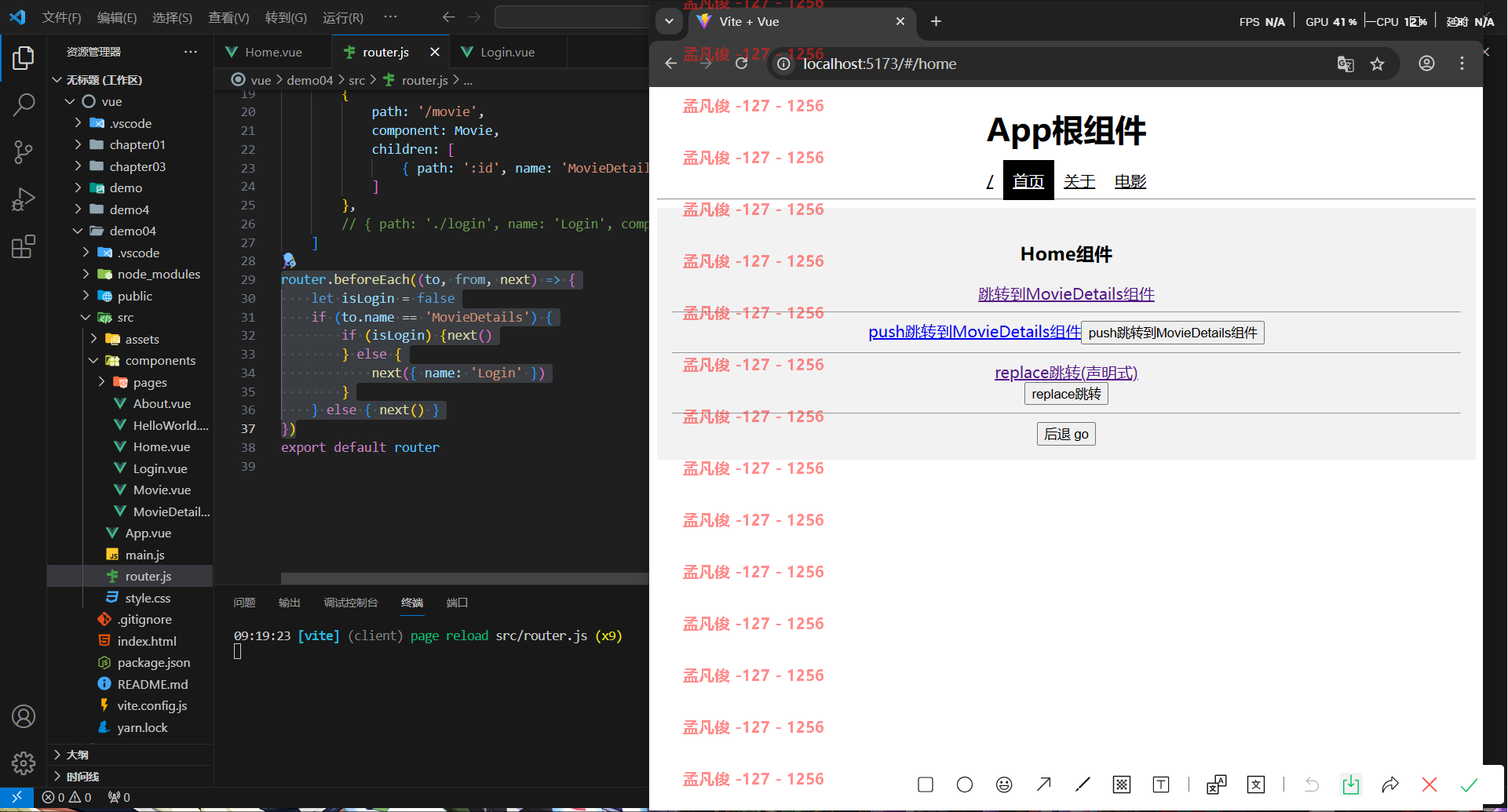Click the replace跳转 button
The height and width of the screenshot is (812, 1508).
(1066, 394)
